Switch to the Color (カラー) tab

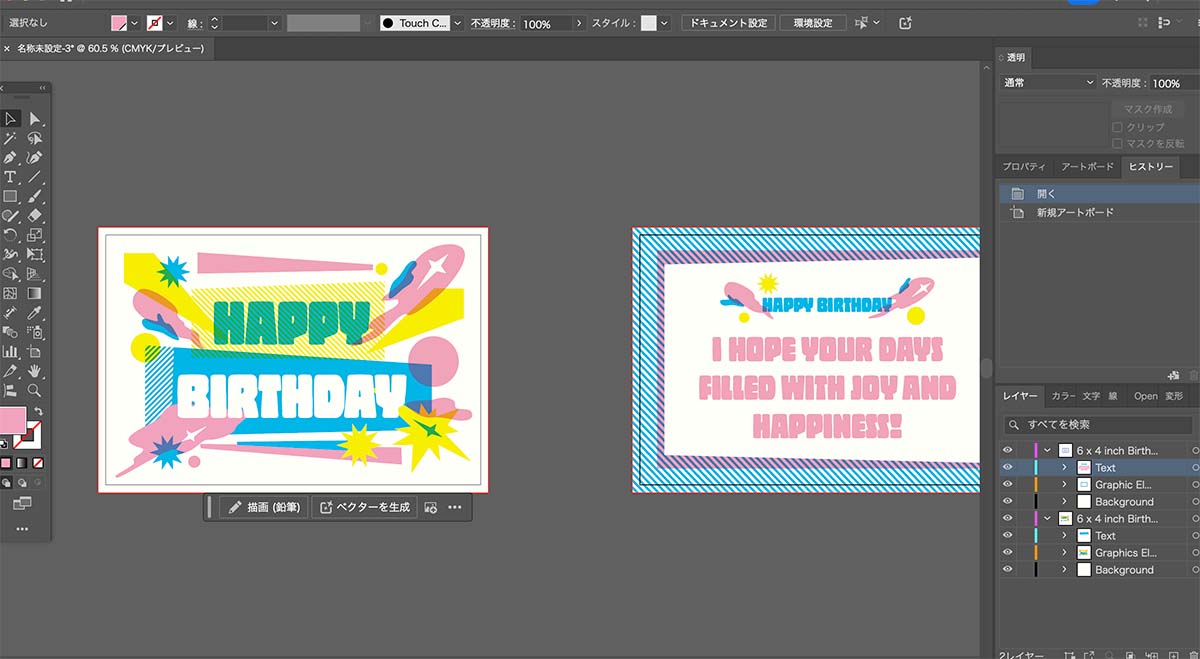click(x=1063, y=396)
